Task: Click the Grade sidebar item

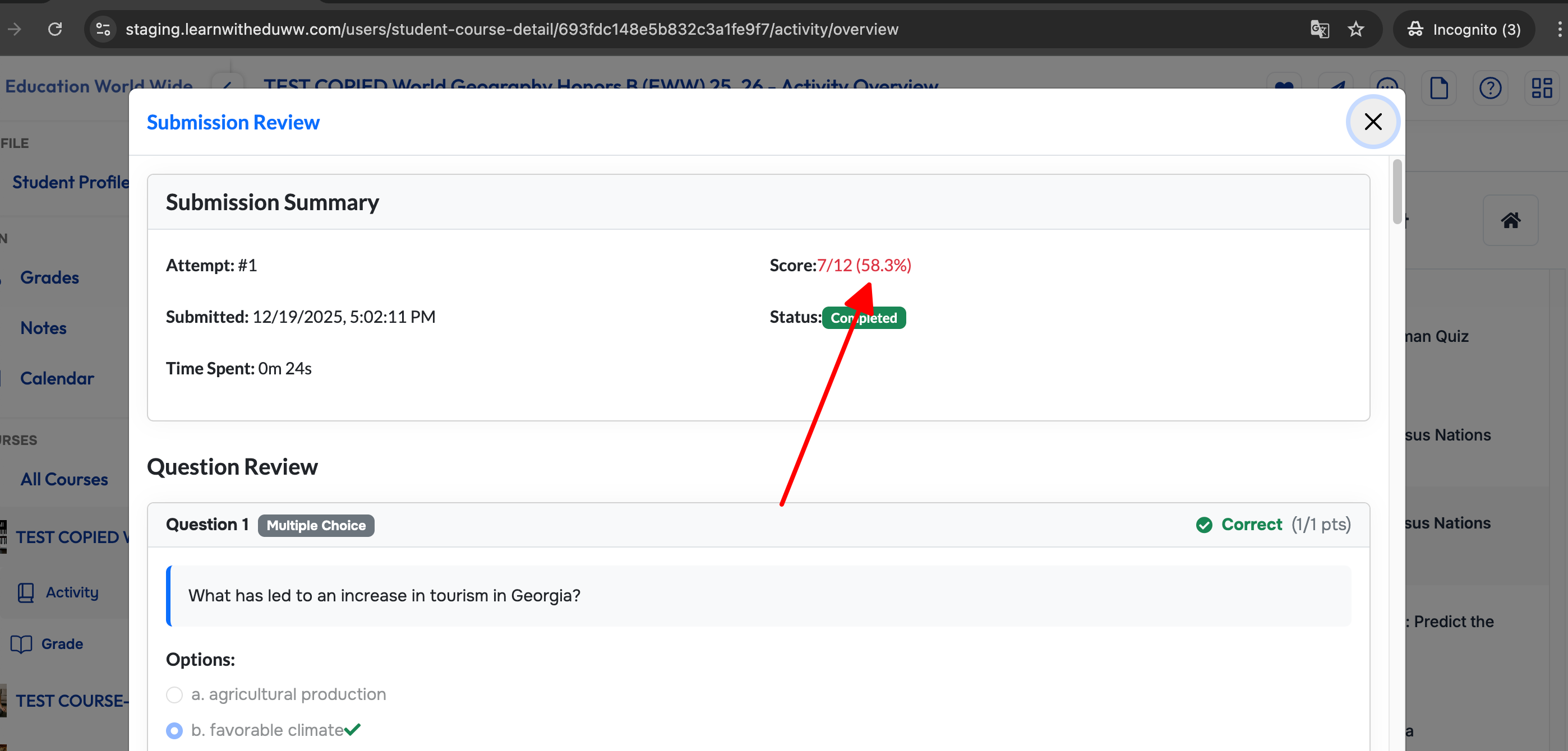Action: click(x=62, y=644)
